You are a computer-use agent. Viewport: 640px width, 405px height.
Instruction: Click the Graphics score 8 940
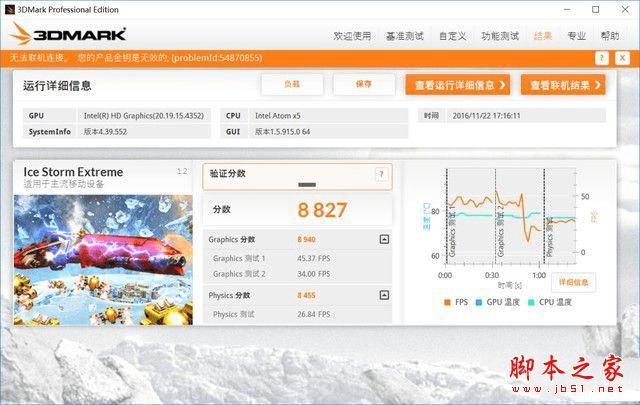307,240
